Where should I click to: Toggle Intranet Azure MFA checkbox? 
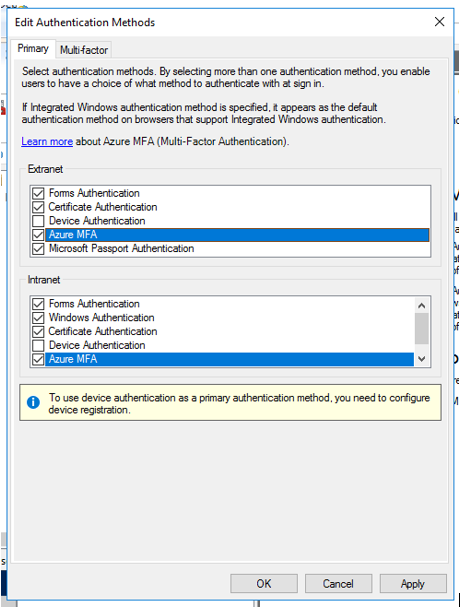point(38,359)
